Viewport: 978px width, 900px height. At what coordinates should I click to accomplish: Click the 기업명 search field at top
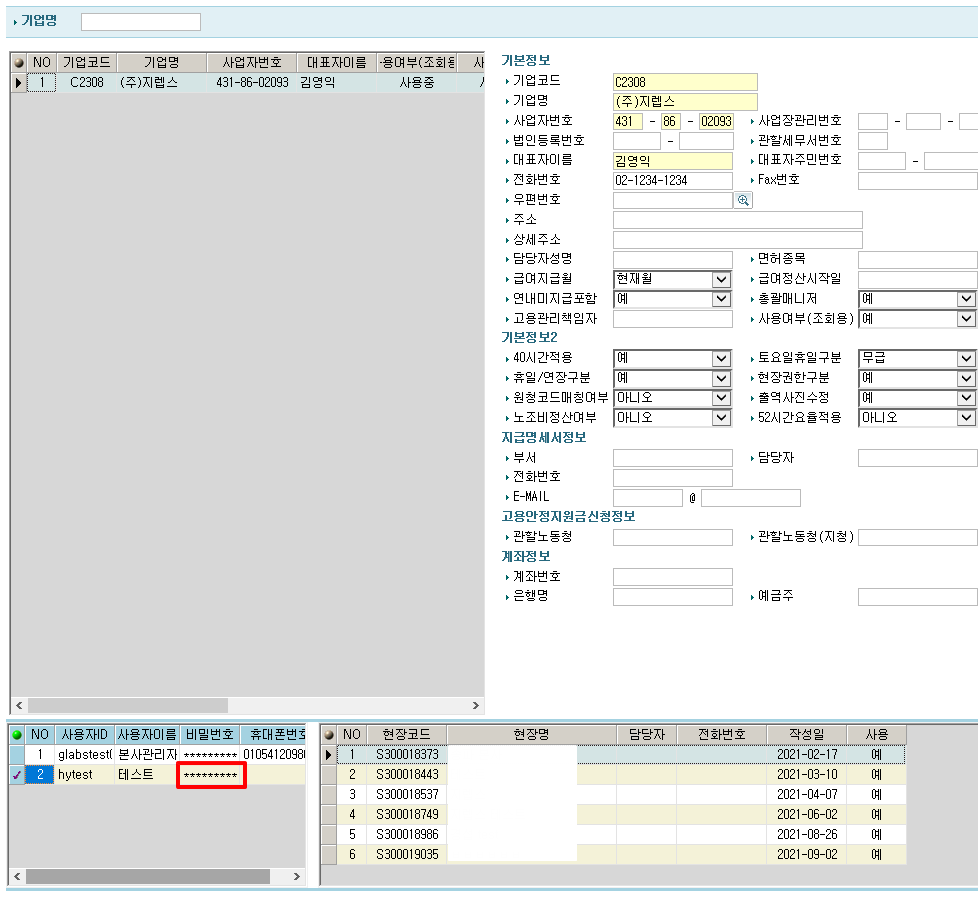click(x=140, y=22)
